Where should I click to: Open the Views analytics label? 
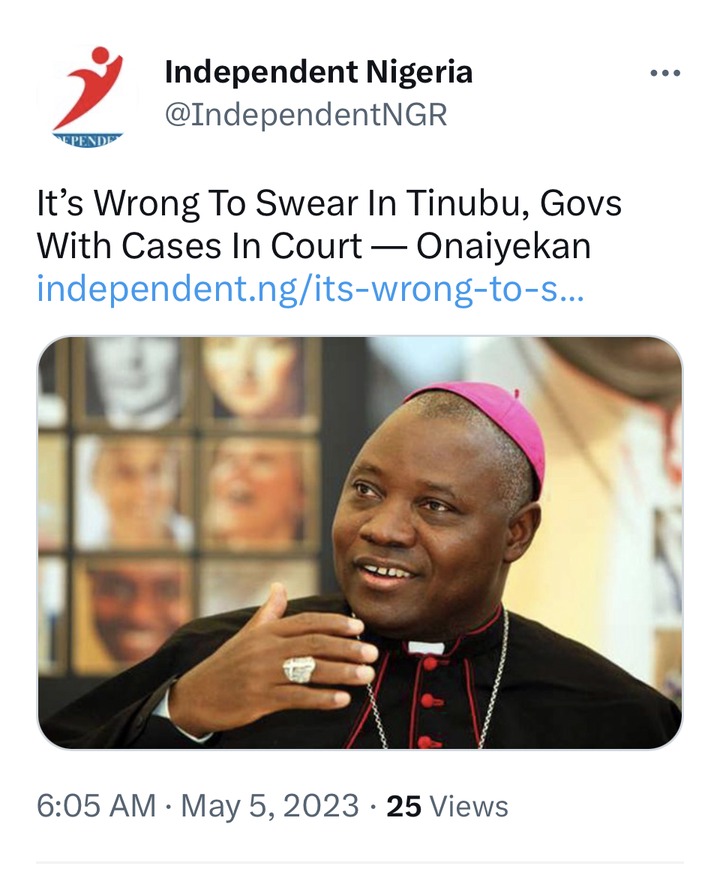tap(469, 806)
